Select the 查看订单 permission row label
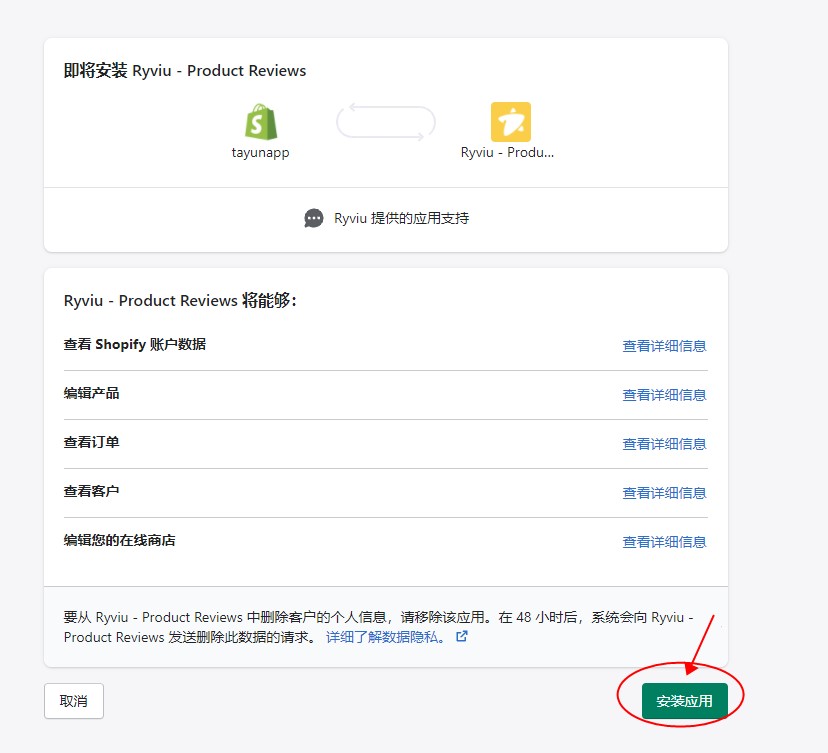Image resolution: width=828 pixels, height=753 pixels. (x=91, y=442)
